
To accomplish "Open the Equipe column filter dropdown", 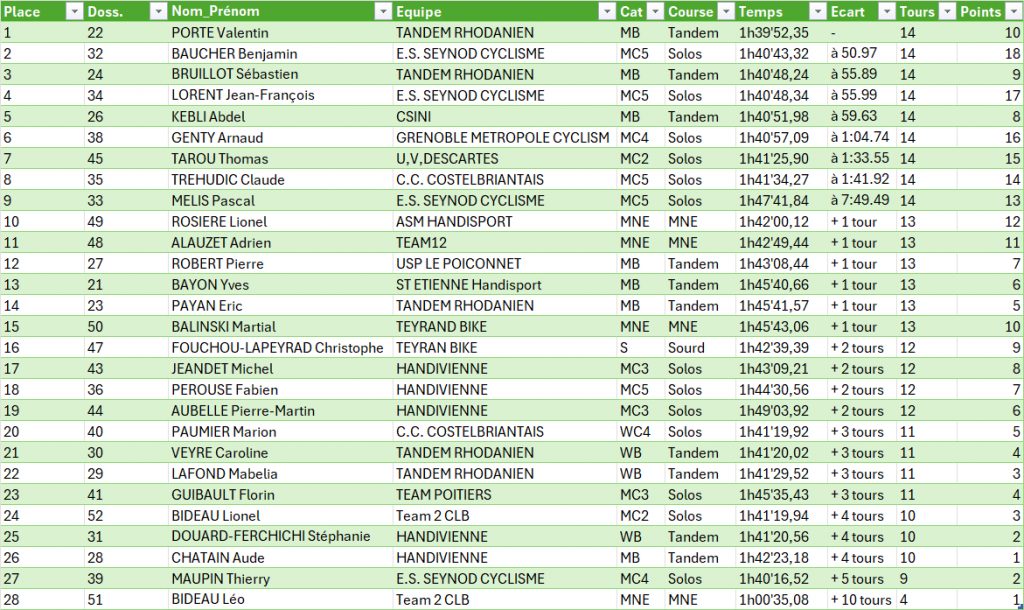I will tap(607, 12).
